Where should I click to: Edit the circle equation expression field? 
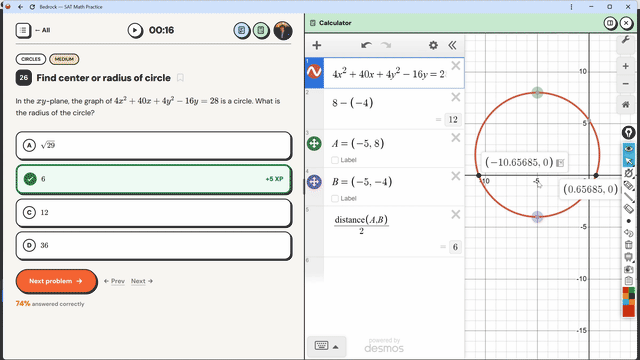tap(388, 74)
